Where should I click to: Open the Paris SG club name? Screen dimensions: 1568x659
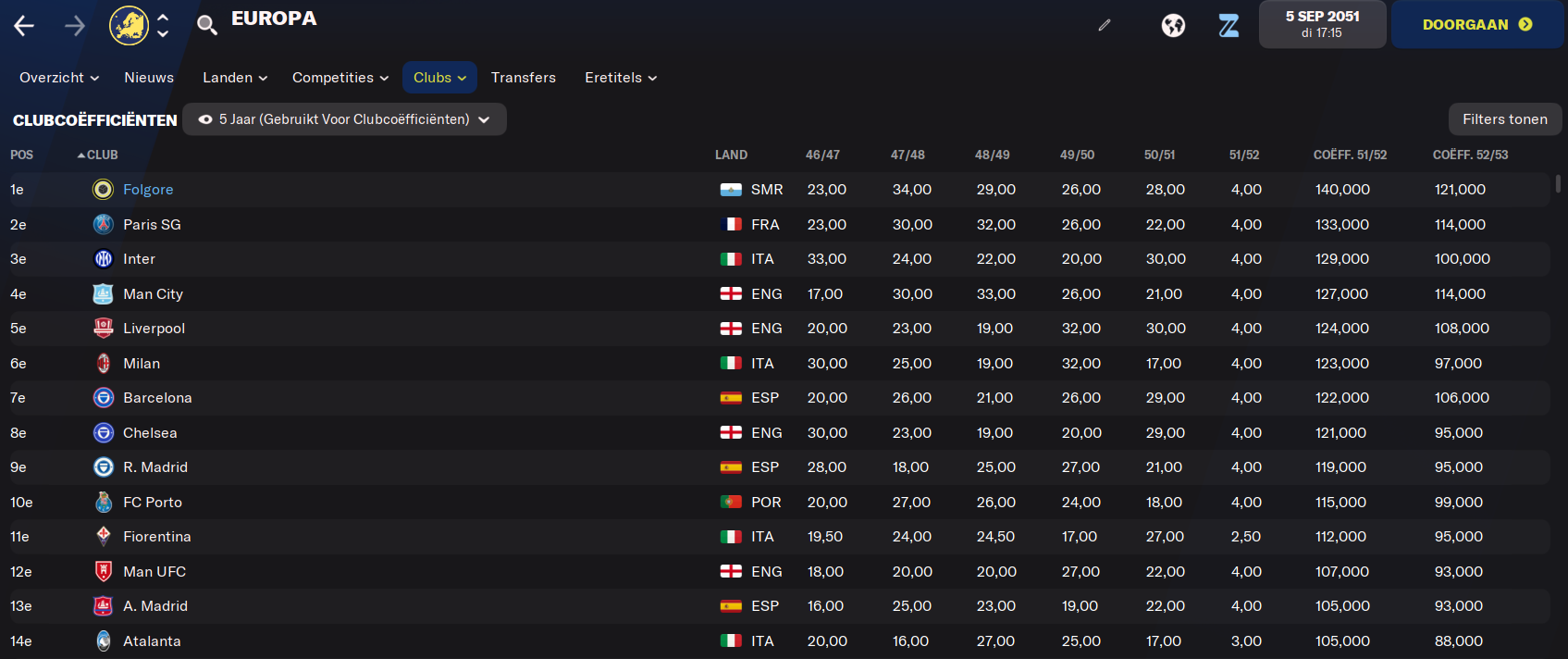(x=152, y=224)
